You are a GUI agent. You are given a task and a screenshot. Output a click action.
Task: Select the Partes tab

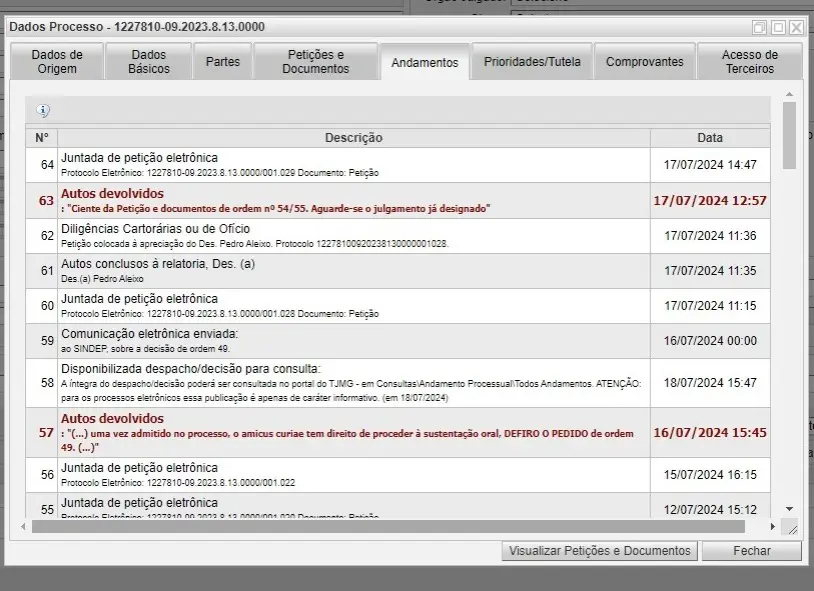pyautogui.click(x=222, y=62)
